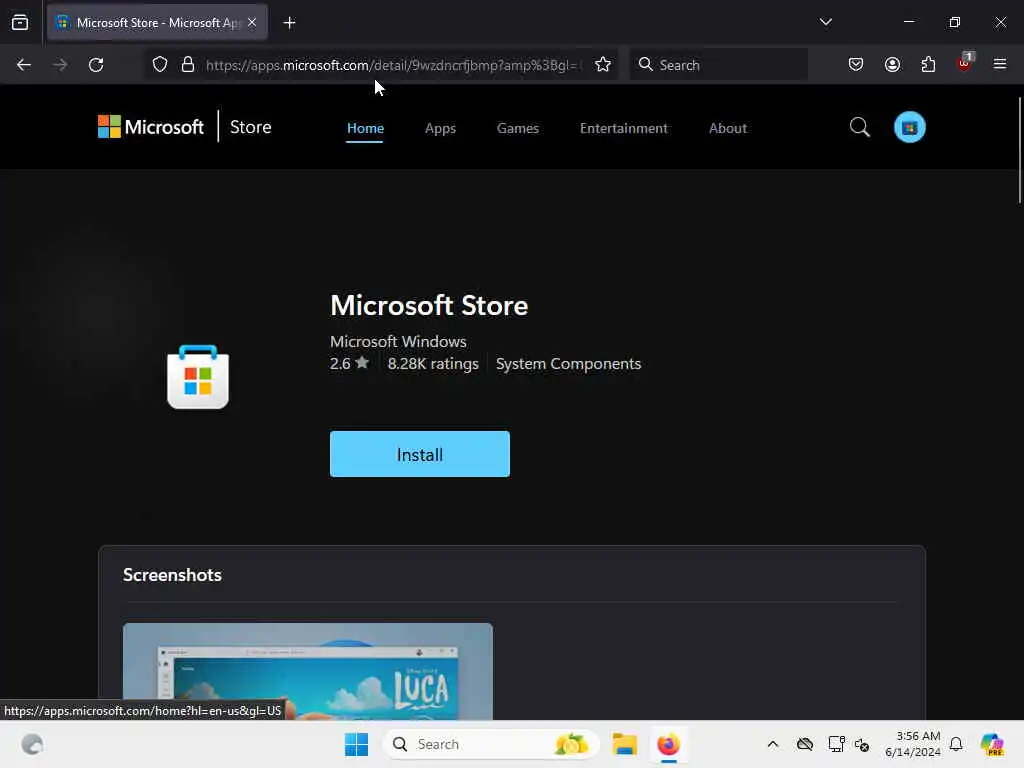Open Firefox recent browsing view icon

(x=20, y=23)
